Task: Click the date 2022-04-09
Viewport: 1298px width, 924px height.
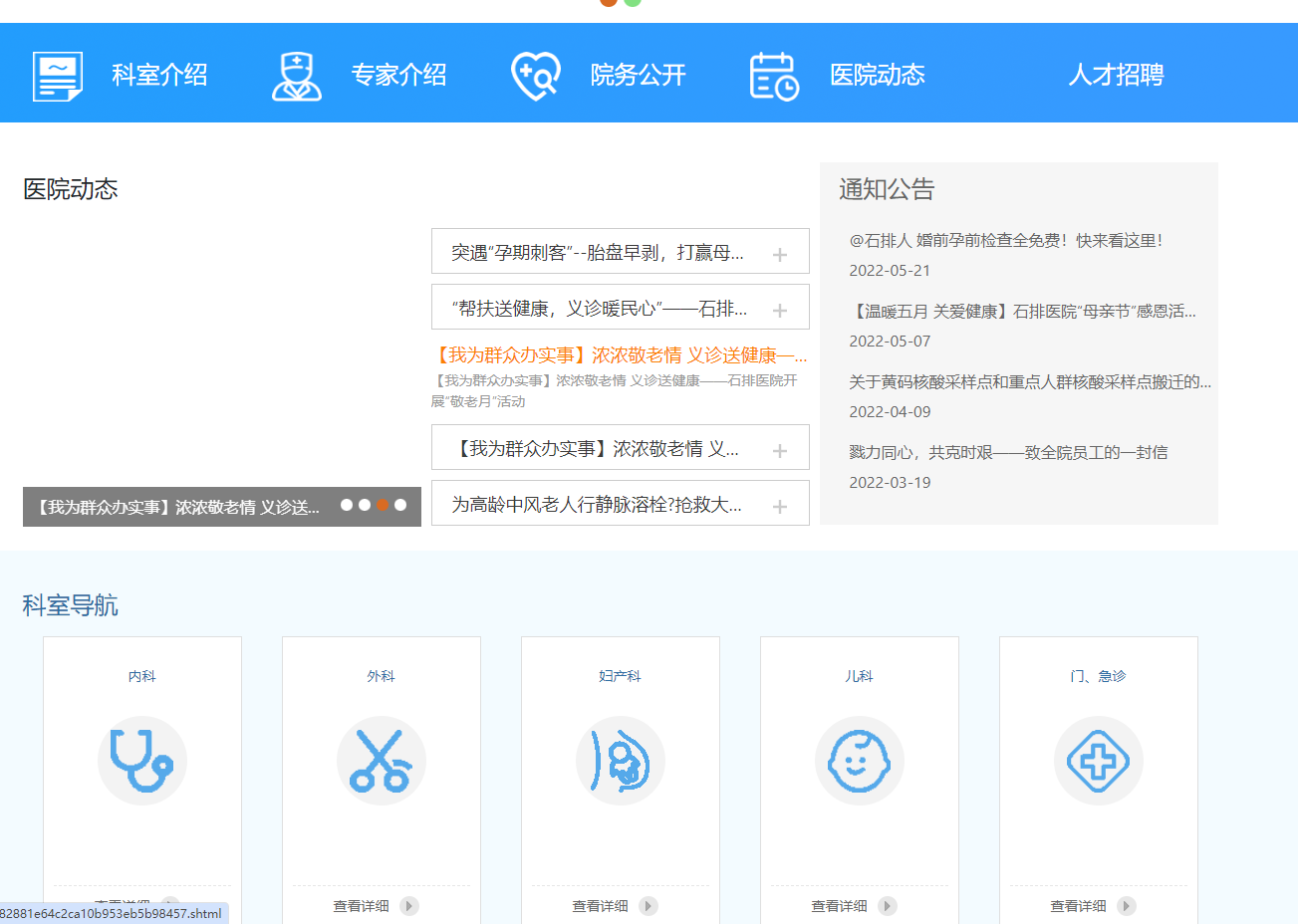Action: pyautogui.click(x=890, y=412)
